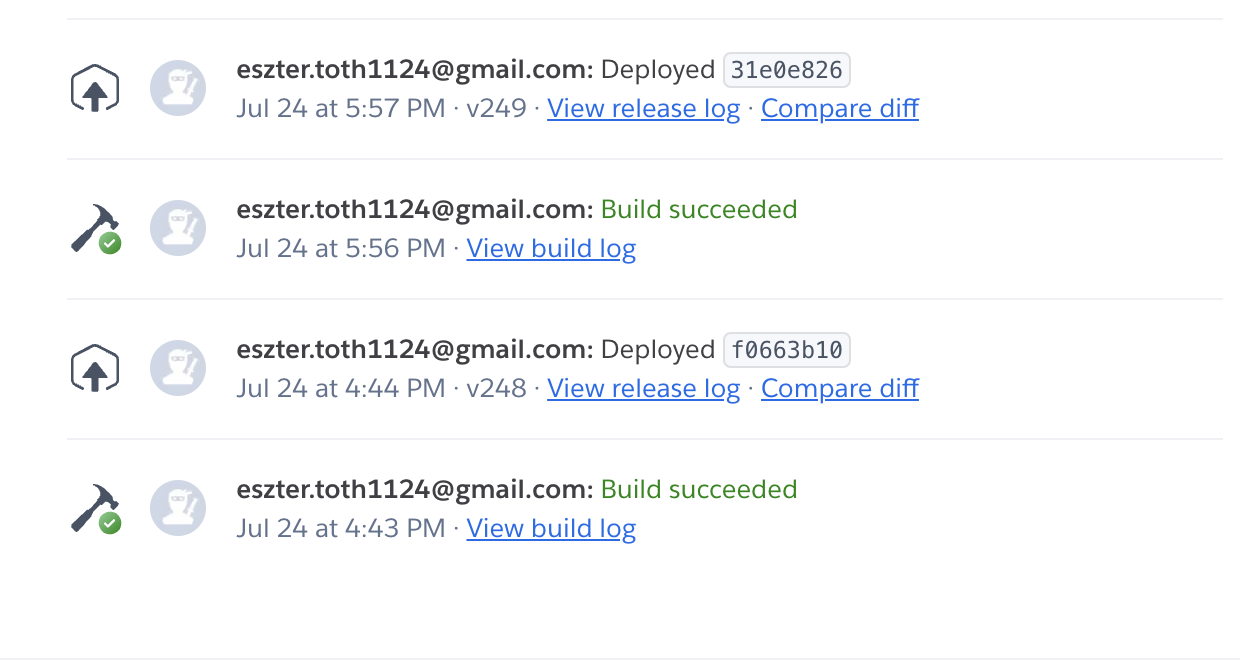The image size is (1240, 664).
Task: Click commit hash f0663b10
Action: coord(787,350)
